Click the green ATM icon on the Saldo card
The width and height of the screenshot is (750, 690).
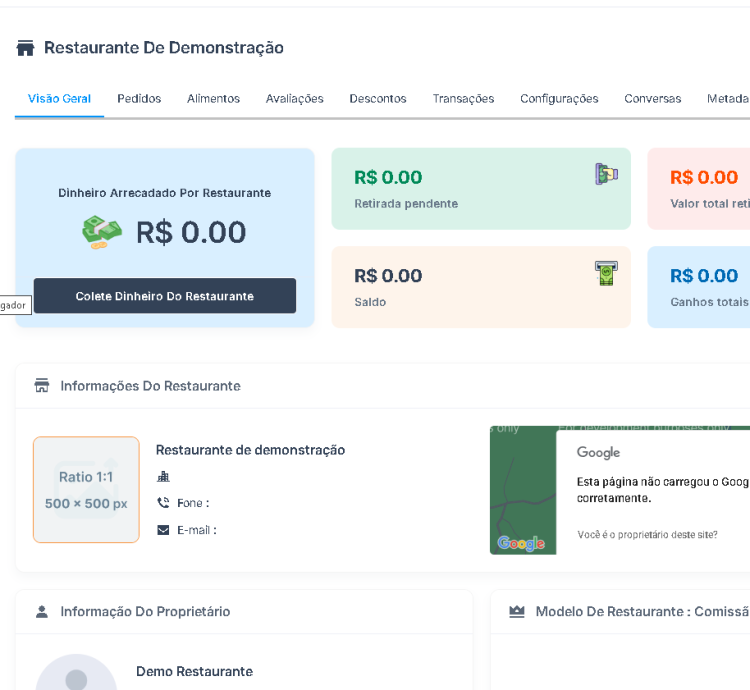[x=606, y=273]
